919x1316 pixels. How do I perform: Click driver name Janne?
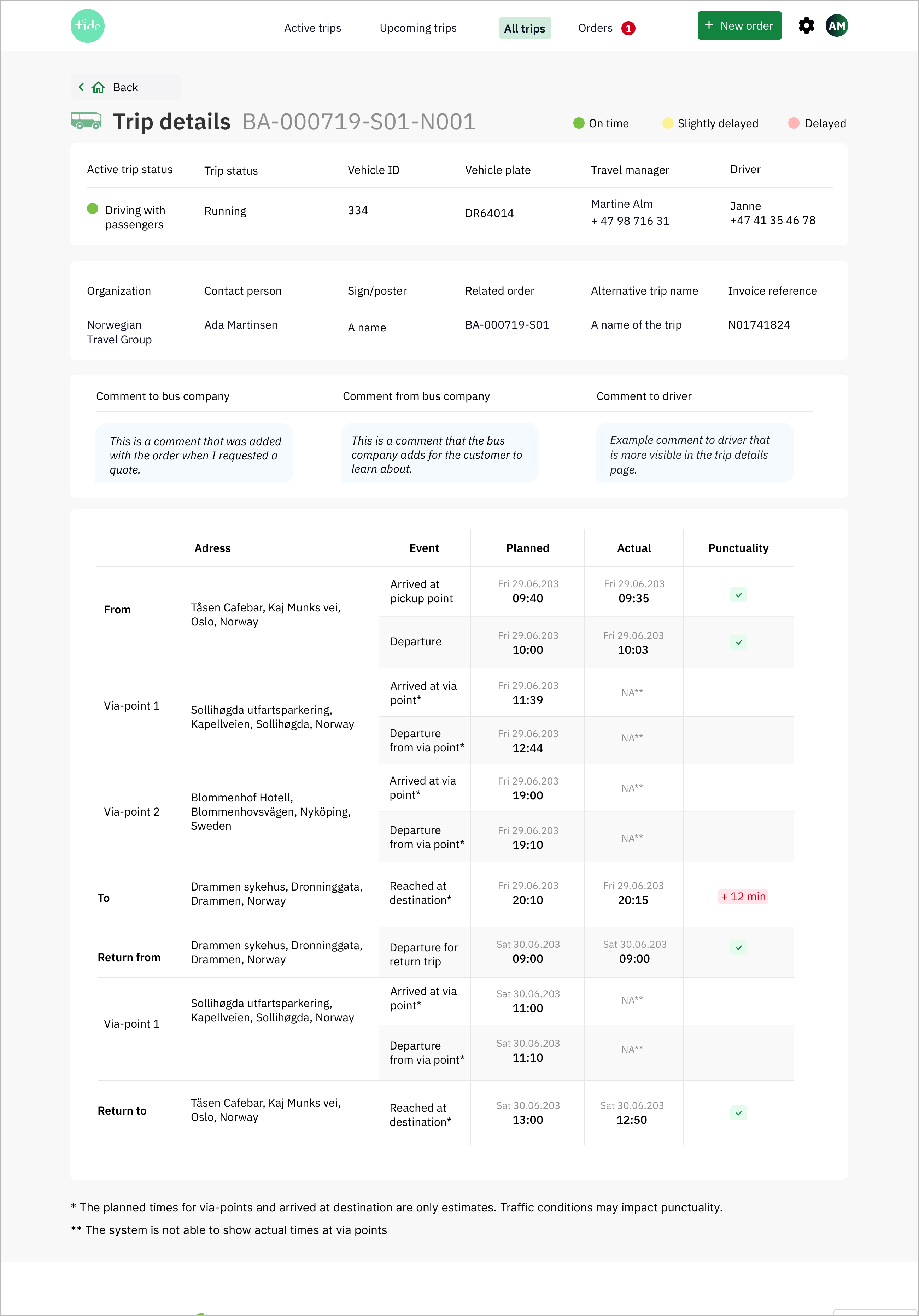(x=745, y=206)
